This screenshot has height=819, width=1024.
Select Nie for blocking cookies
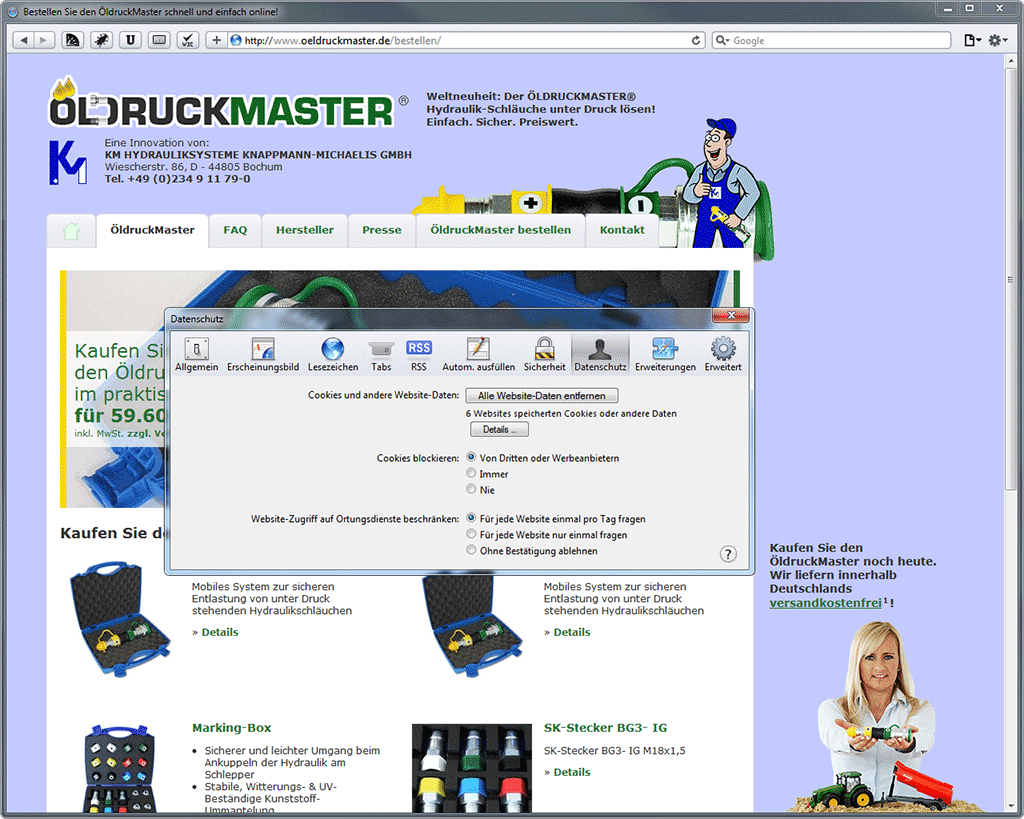471,489
